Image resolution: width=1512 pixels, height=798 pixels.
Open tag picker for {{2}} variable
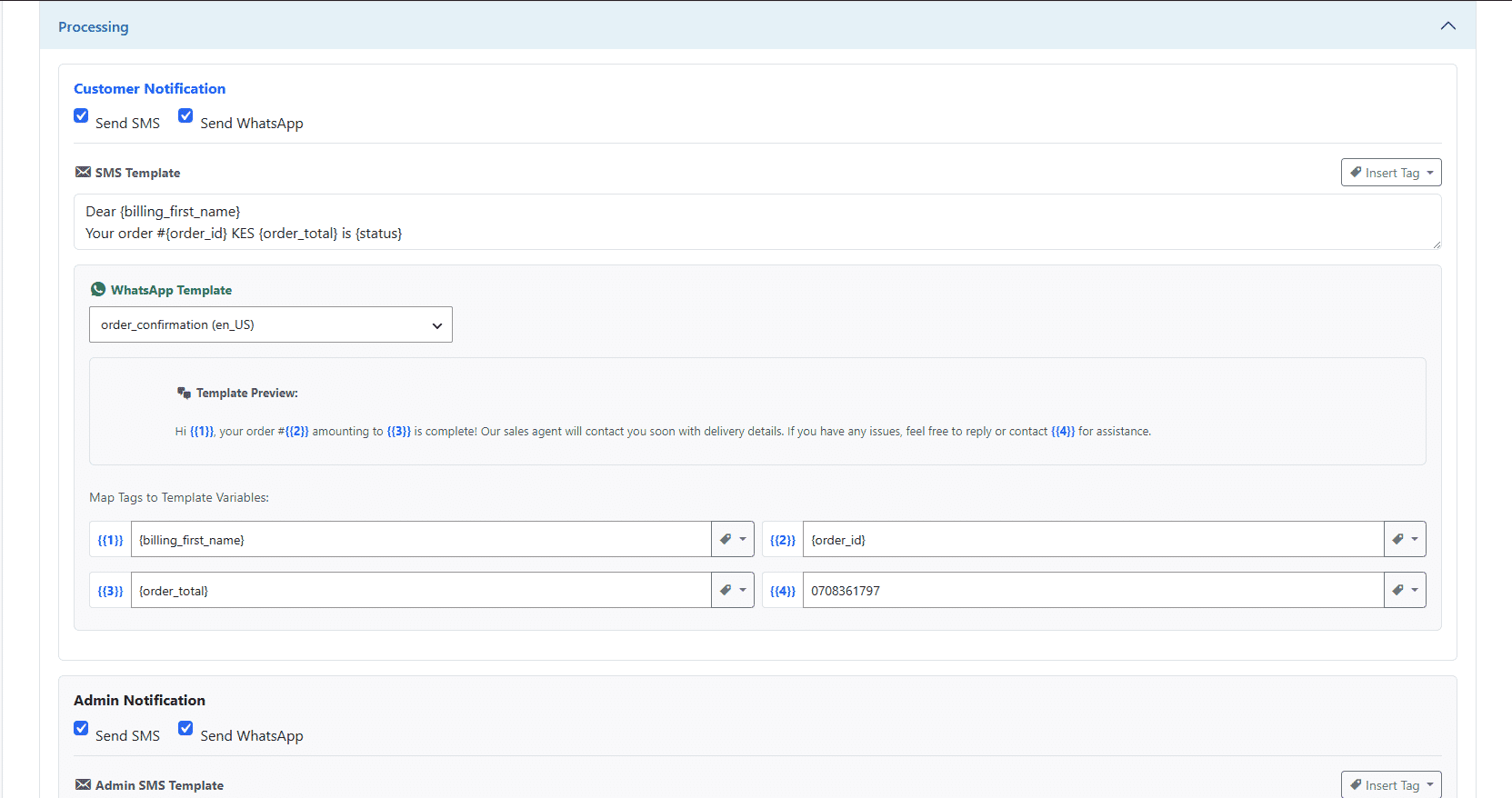coord(1405,539)
